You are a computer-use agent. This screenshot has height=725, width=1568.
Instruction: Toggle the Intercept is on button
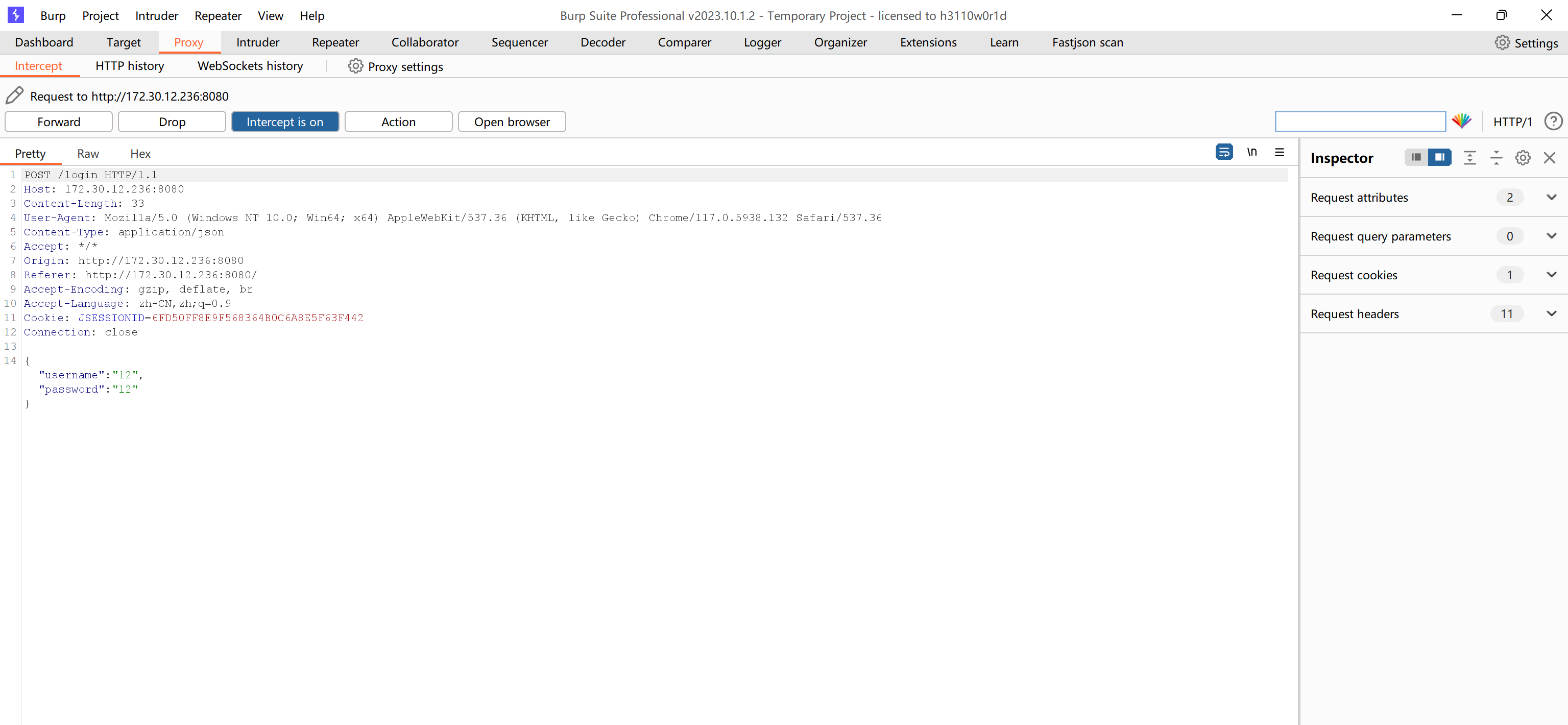click(x=285, y=122)
